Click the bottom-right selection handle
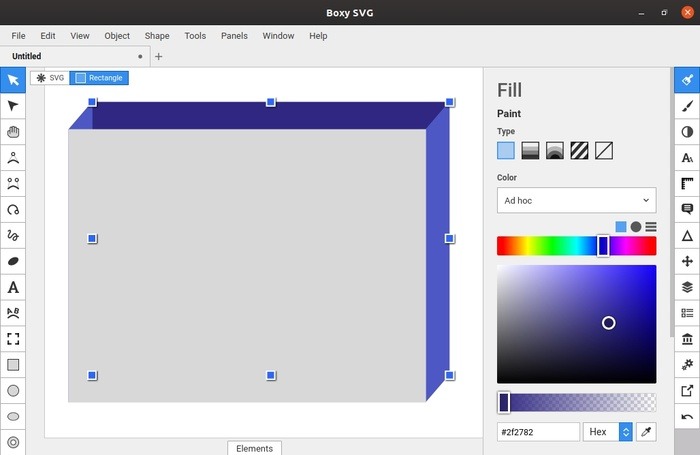Viewport: 700px width, 455px height. (450, 375)
